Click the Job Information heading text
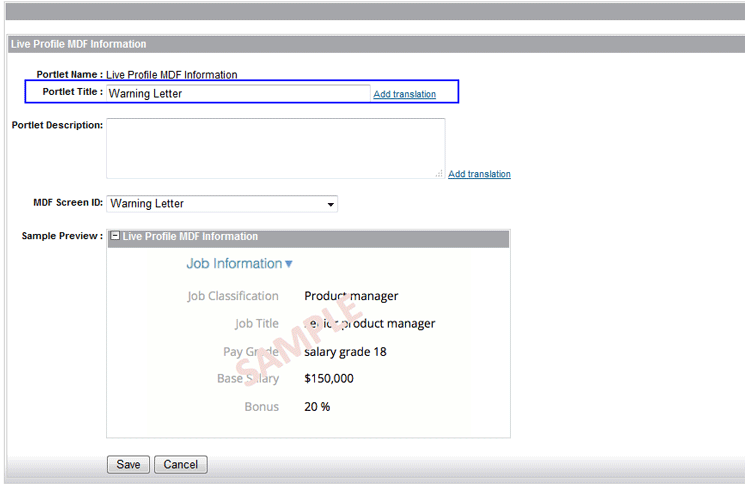 pyautogui.click(x=234, y=264)
